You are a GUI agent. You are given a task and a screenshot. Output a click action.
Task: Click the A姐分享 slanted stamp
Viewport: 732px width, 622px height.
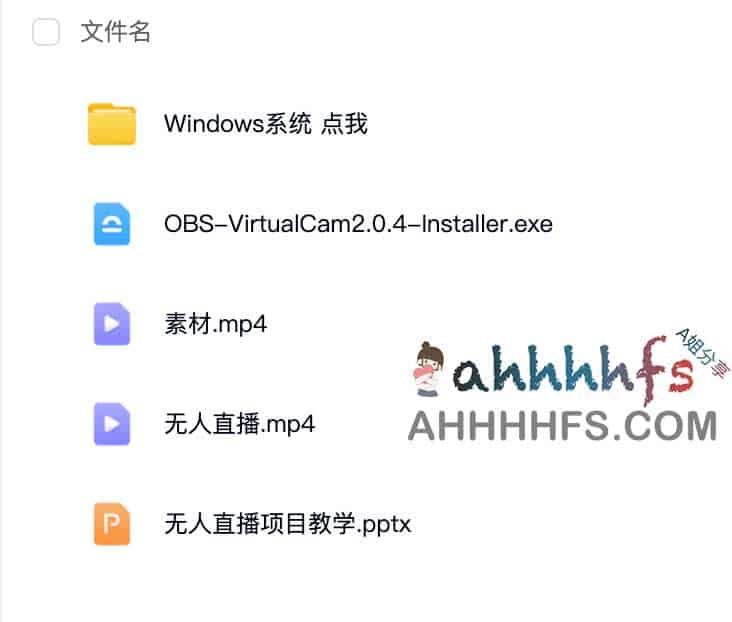[x=703, y=351]
